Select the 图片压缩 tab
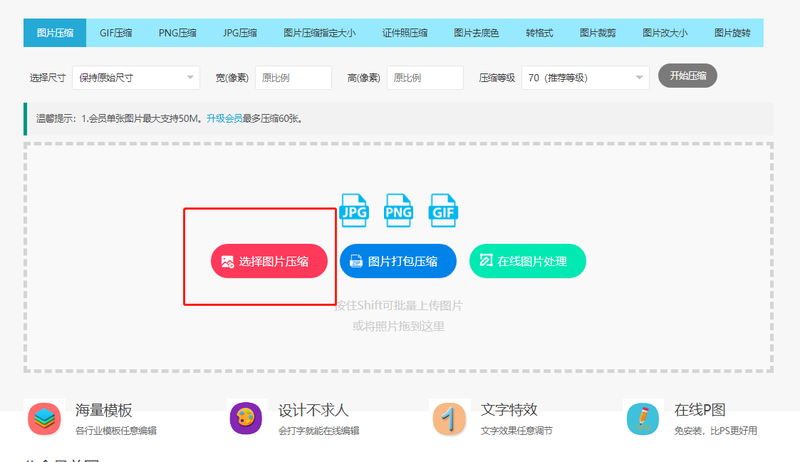Screen dimensions: 800x462 point(55,33)
